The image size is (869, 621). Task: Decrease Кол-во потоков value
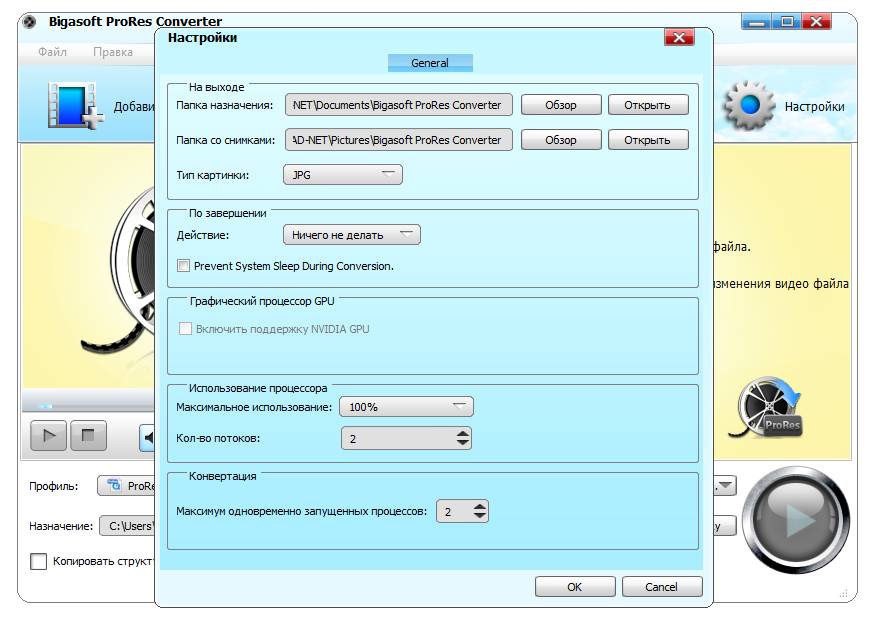[463, 443]
